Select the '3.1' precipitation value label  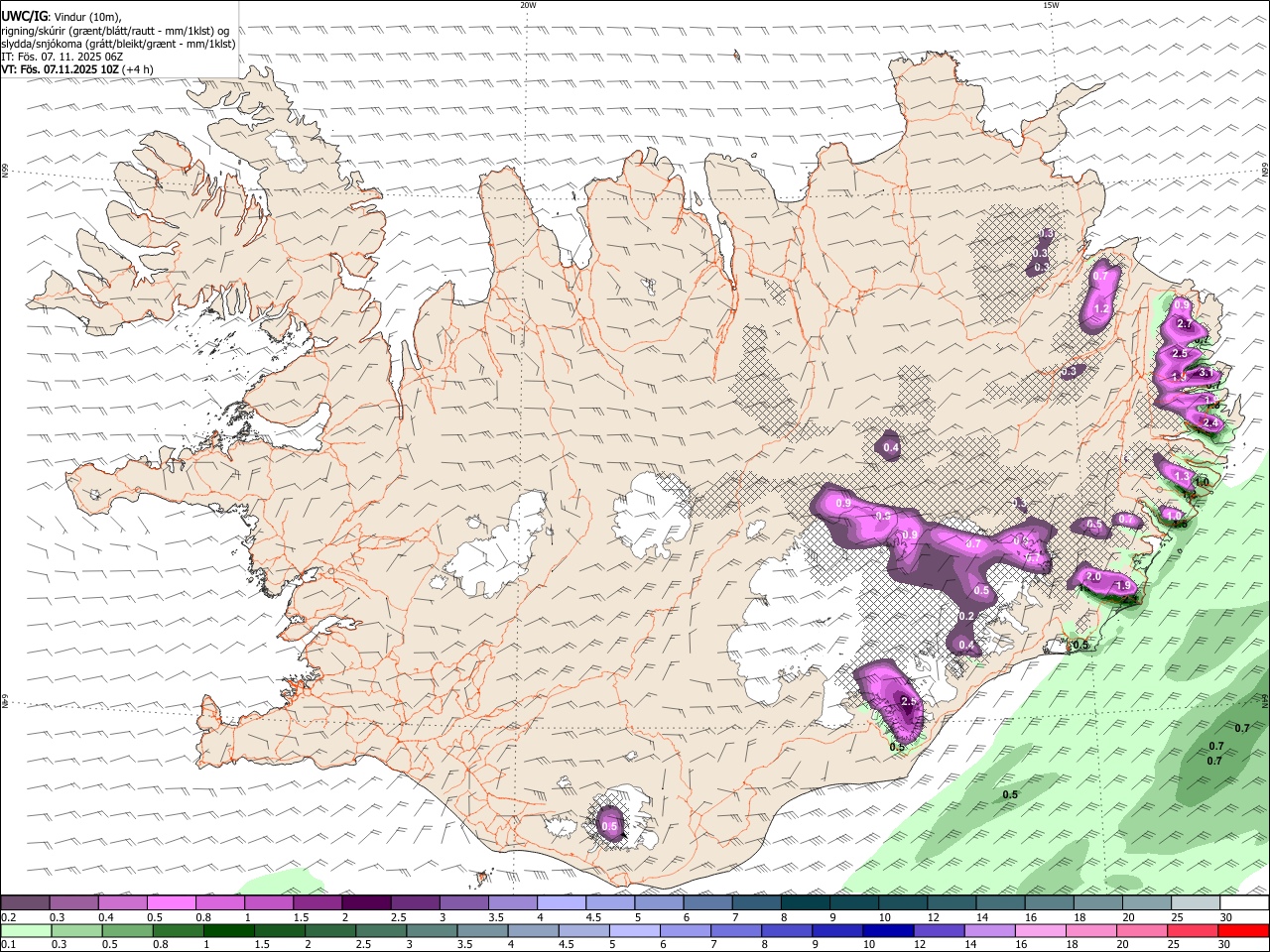pyautogui.click(x=1206, y=373)
